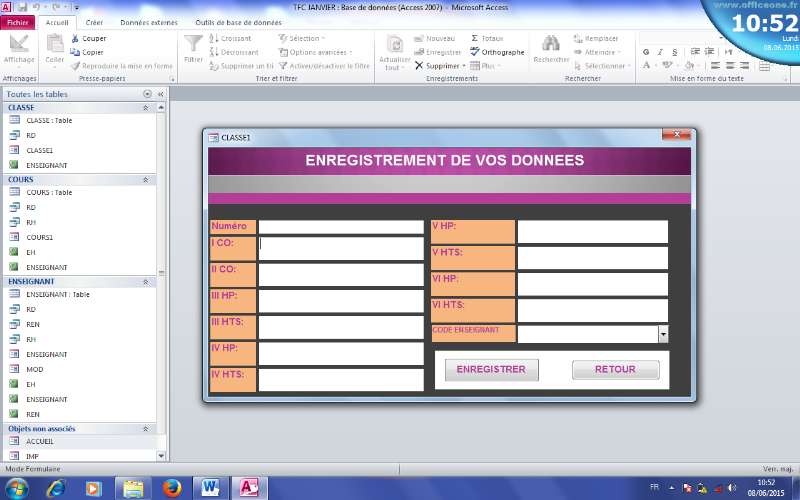Click the Remplacer command
800x500 pixels.
[x=595, y=38]
